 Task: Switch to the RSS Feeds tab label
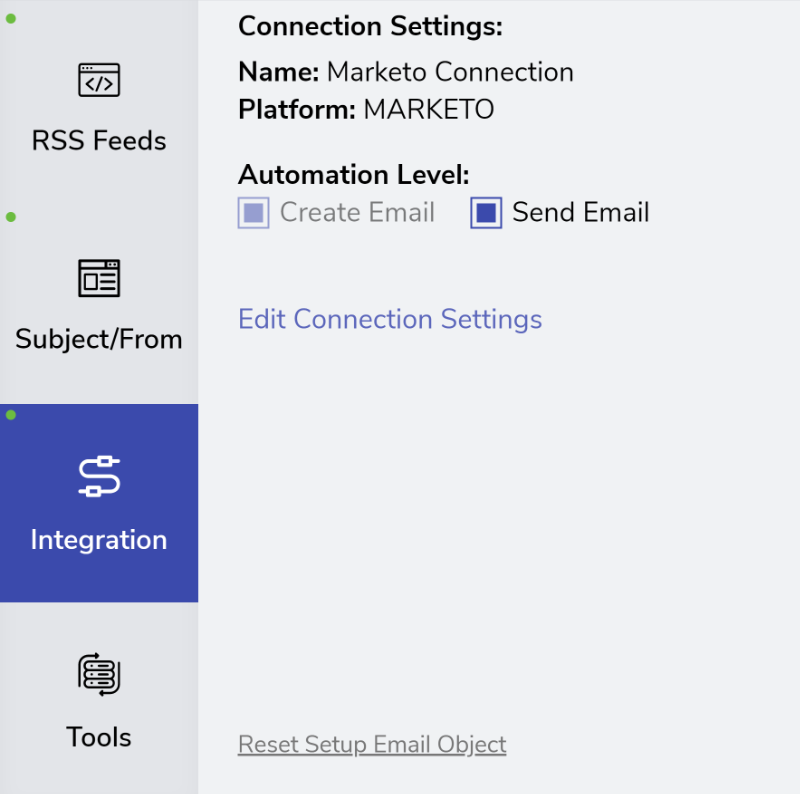99,140
